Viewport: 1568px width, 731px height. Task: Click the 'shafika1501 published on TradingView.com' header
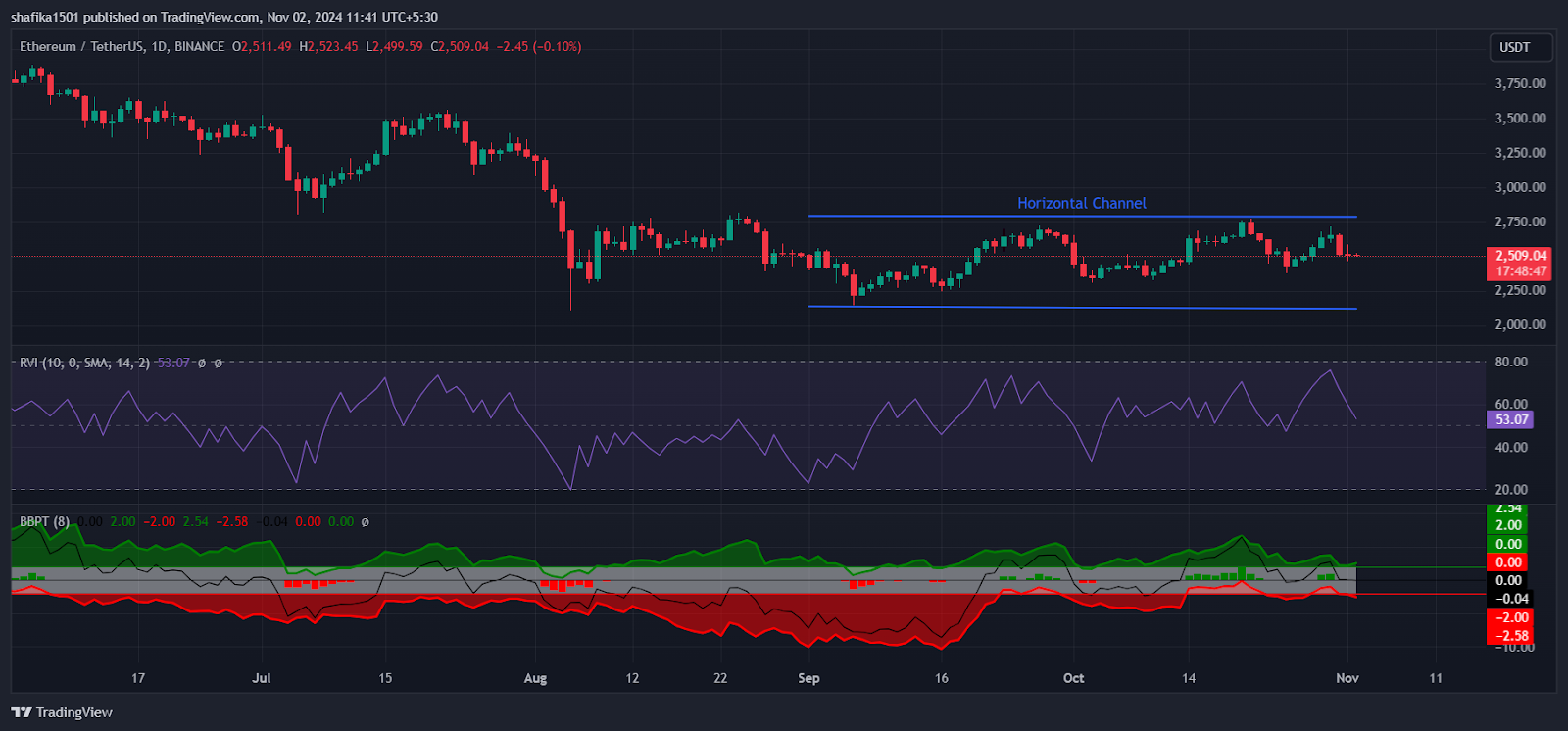pyautogui.click(x=135, y=17)
